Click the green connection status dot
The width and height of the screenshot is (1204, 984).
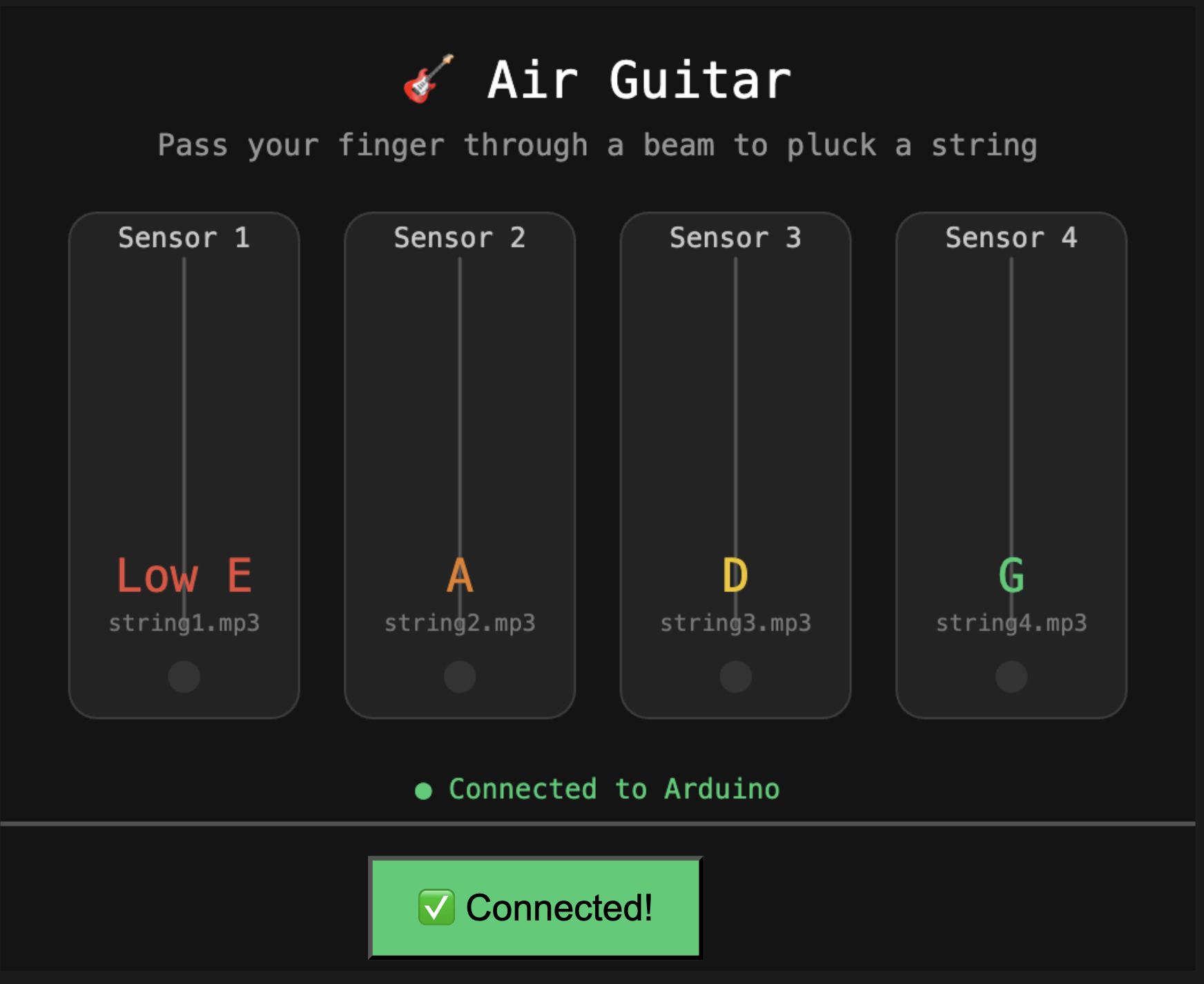(423, 791)
